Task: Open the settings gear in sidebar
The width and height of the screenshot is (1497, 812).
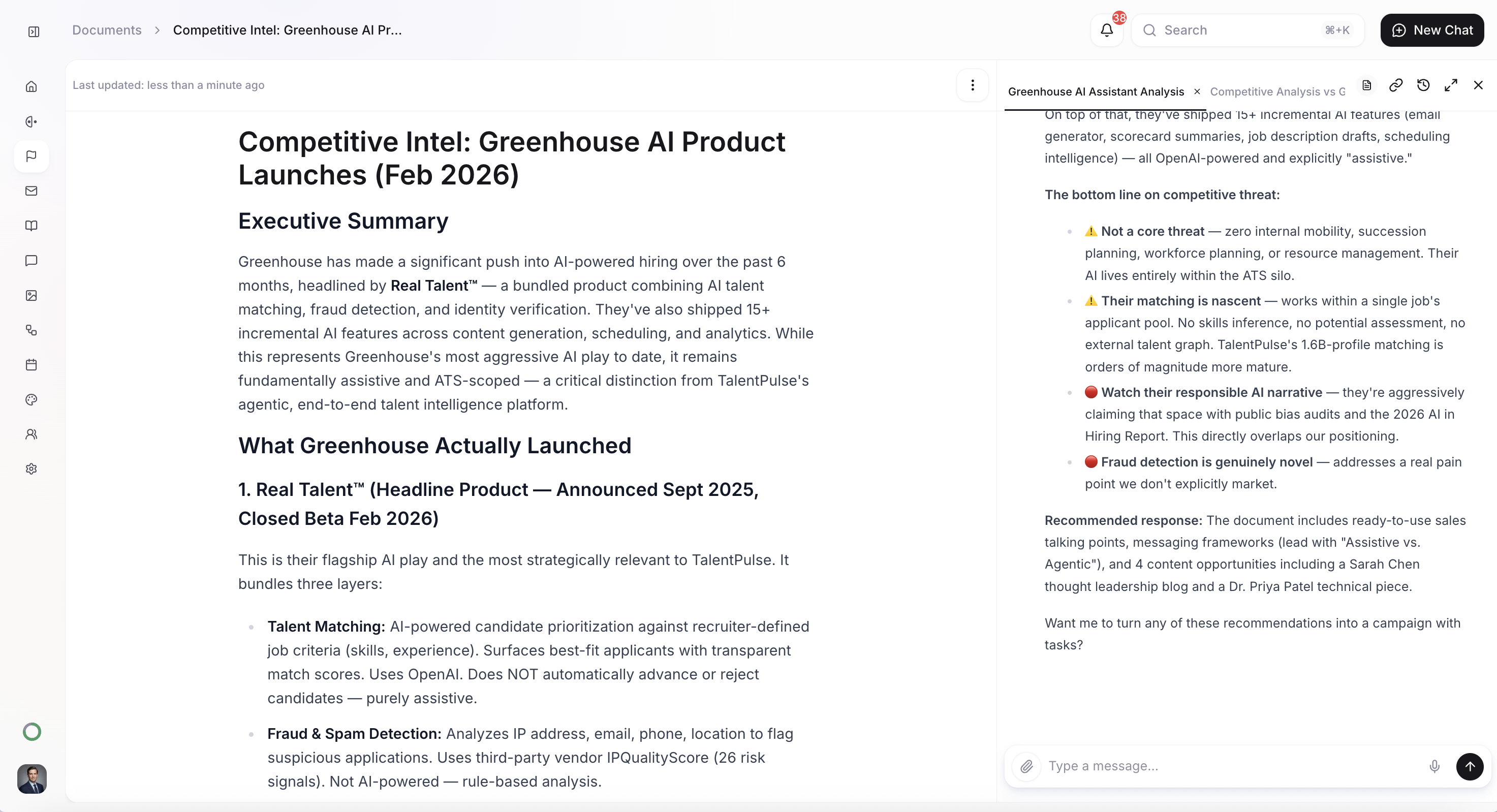Action: pos(32,469)
